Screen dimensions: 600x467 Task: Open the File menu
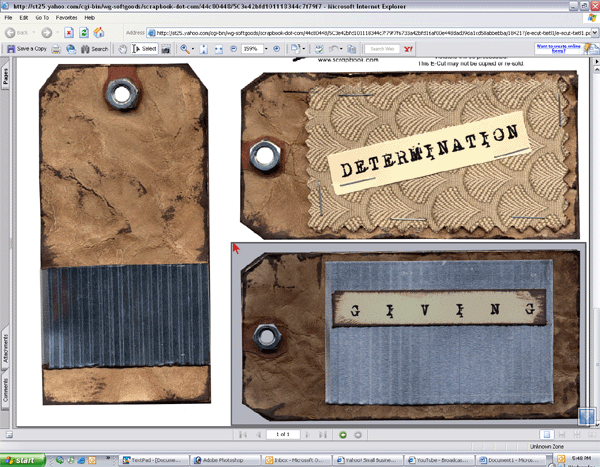pos(10,17)
